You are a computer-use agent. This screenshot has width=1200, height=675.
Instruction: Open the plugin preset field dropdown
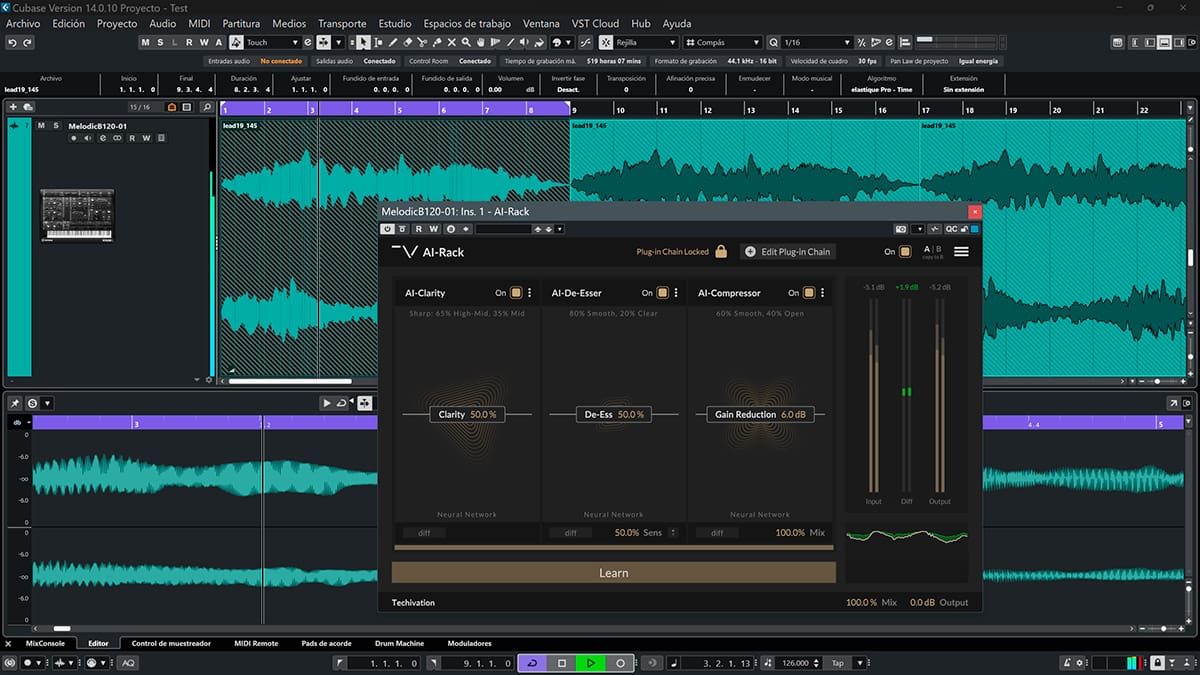[559, 229]
